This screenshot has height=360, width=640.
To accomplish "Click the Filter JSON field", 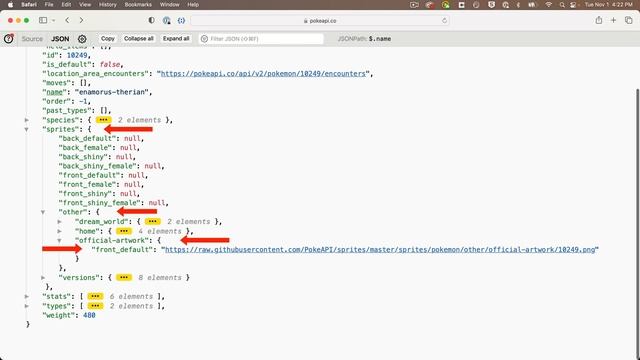I will click(x=261, y=39).
